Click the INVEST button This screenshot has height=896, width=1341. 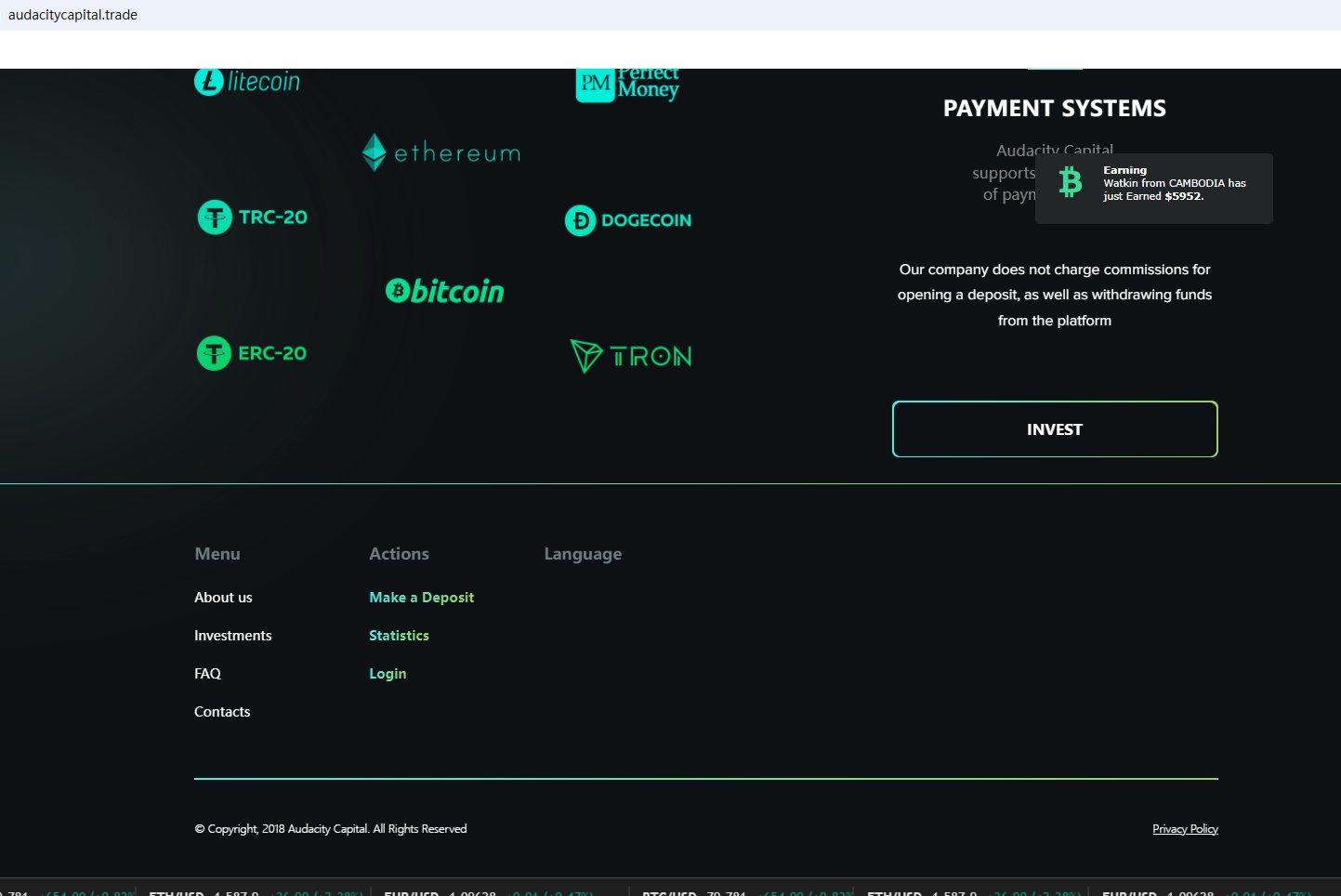coord(1055,429)
